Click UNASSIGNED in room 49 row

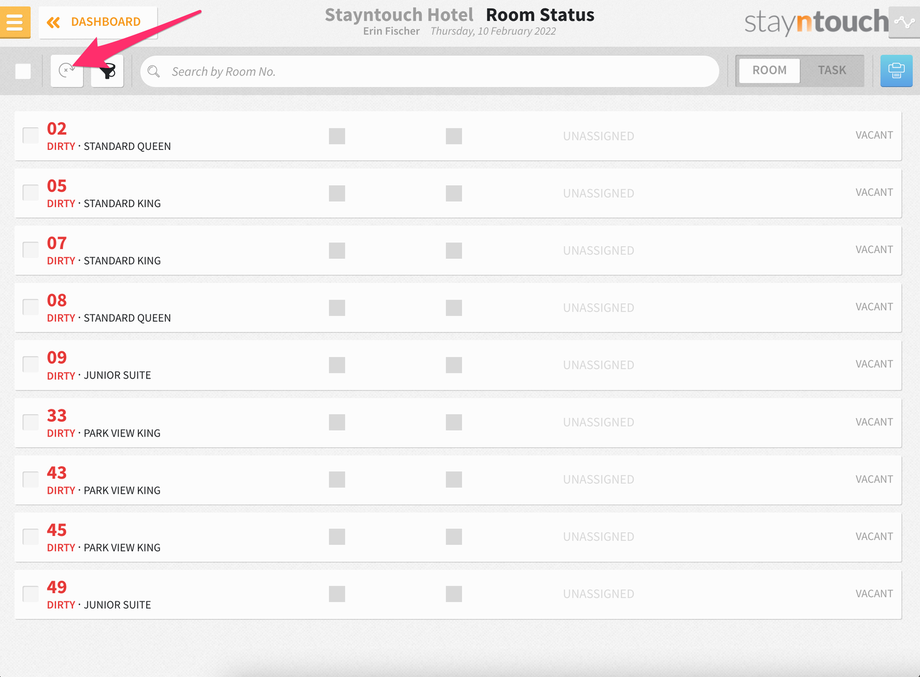click(x=598, y=594)
